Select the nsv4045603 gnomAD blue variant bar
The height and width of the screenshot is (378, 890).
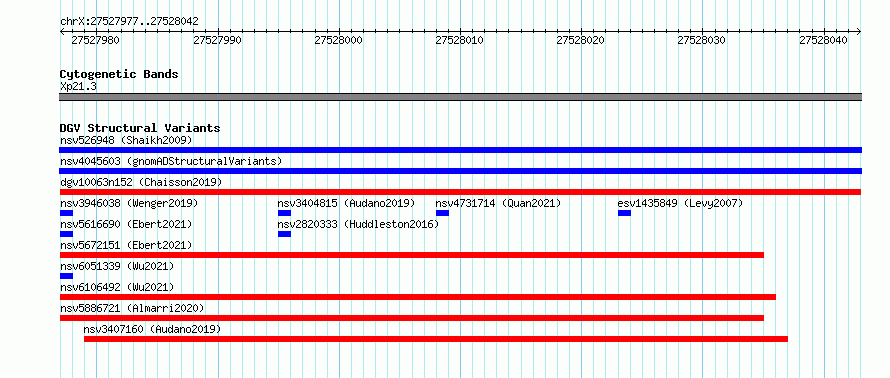pyautogui.click(x=460, y=171)
